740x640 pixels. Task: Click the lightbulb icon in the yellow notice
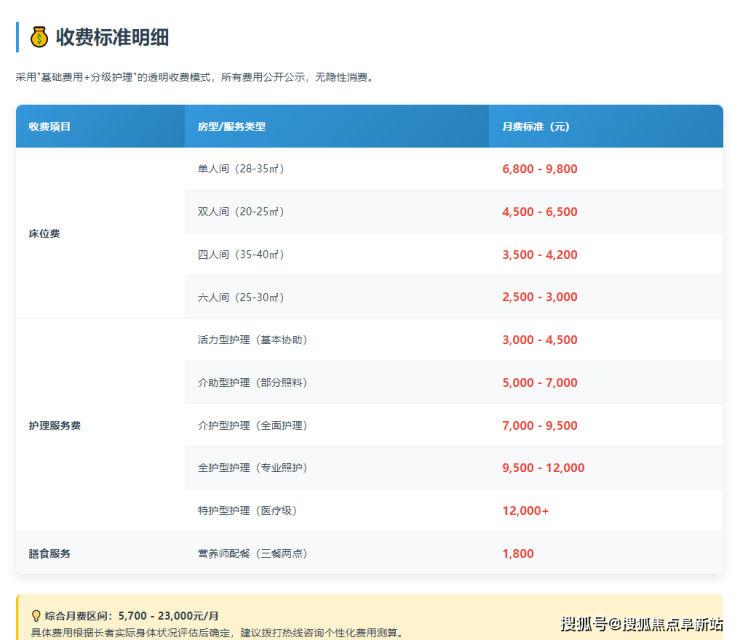36,616
